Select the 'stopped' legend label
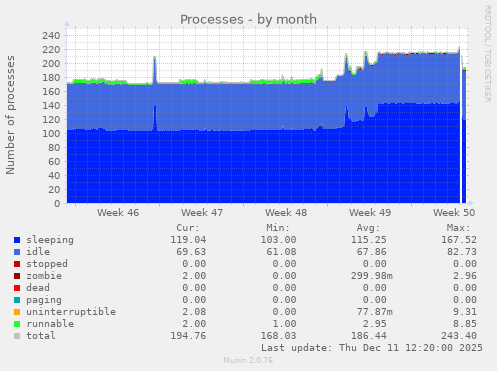 coord(47,264)
